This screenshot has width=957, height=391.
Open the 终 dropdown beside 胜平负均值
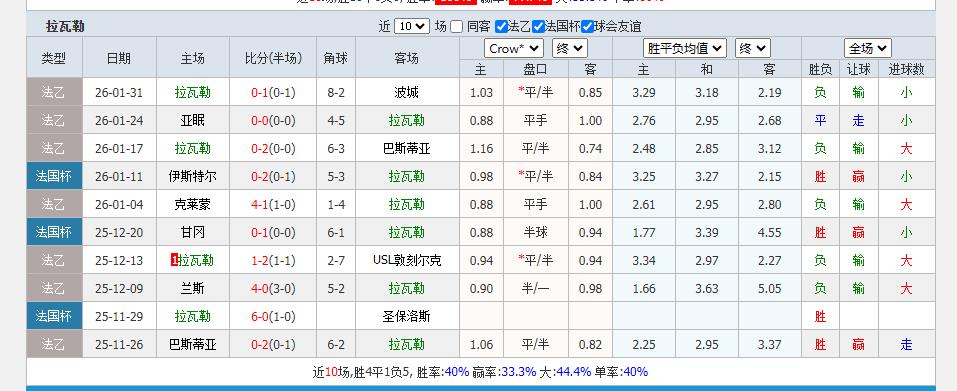753,48
